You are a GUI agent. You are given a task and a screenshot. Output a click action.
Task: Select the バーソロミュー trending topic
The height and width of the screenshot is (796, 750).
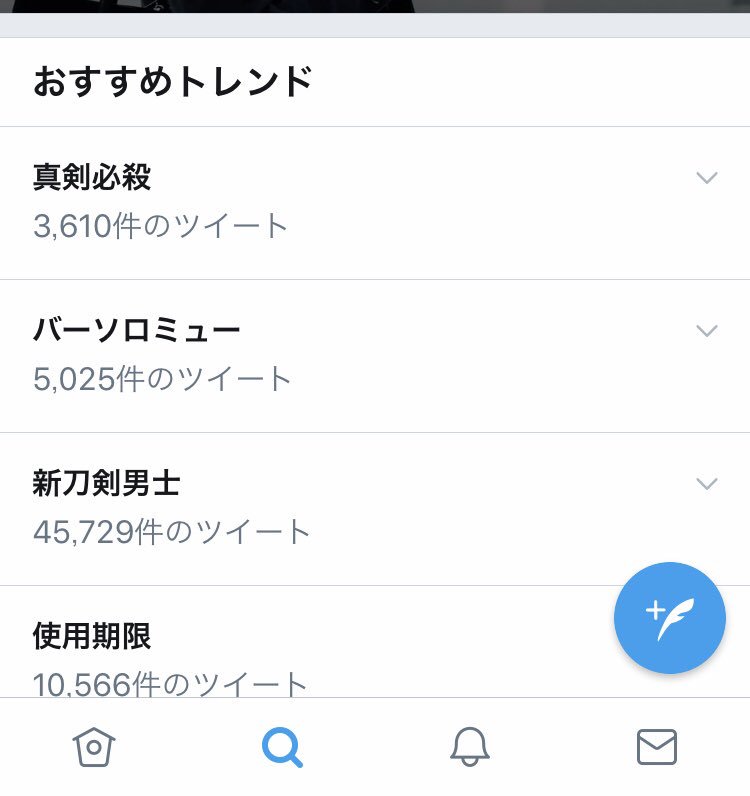coord(137,330)
